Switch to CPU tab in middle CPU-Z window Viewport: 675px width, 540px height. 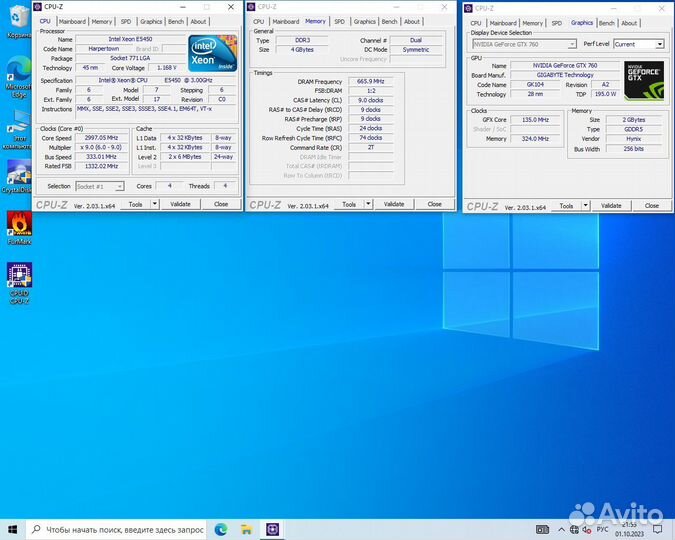tap(259, 22)
